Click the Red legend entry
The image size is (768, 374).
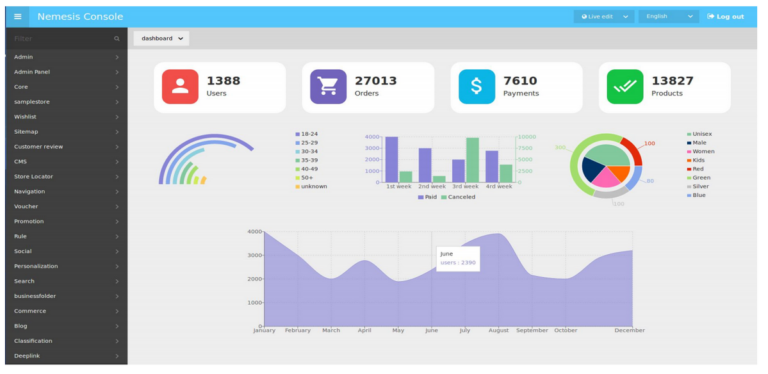click(695, 169)
